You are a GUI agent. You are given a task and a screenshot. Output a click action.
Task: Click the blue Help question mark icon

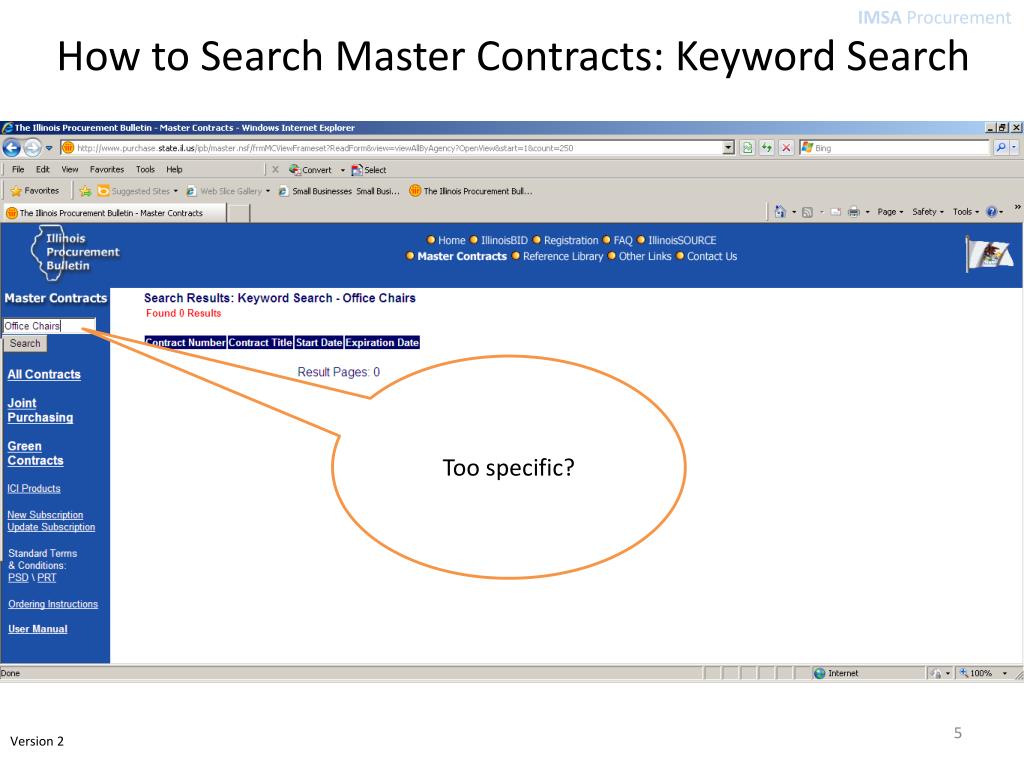click(992, 212)
